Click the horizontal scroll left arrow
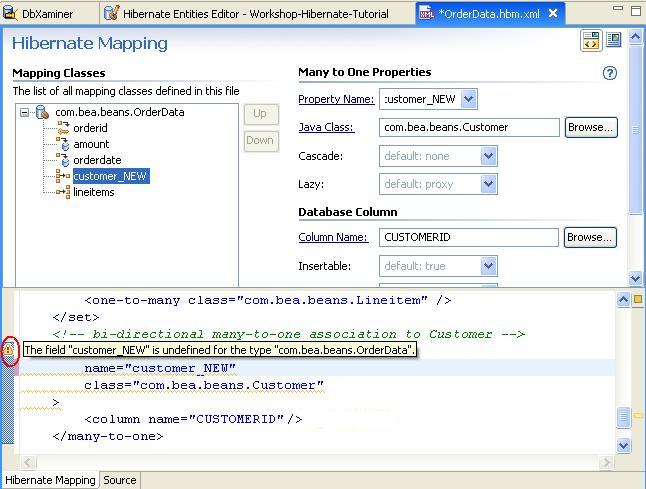 (x=28, y=462)
